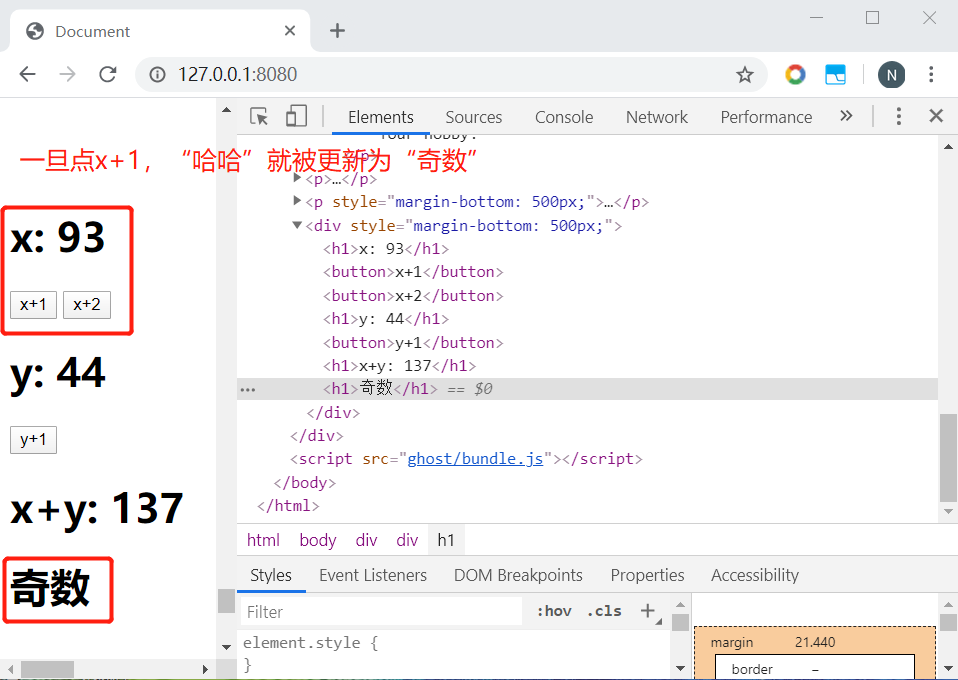Activate the inspect element picker icon
This screenshot has width=958, height=680.
[x=259, y=116]
